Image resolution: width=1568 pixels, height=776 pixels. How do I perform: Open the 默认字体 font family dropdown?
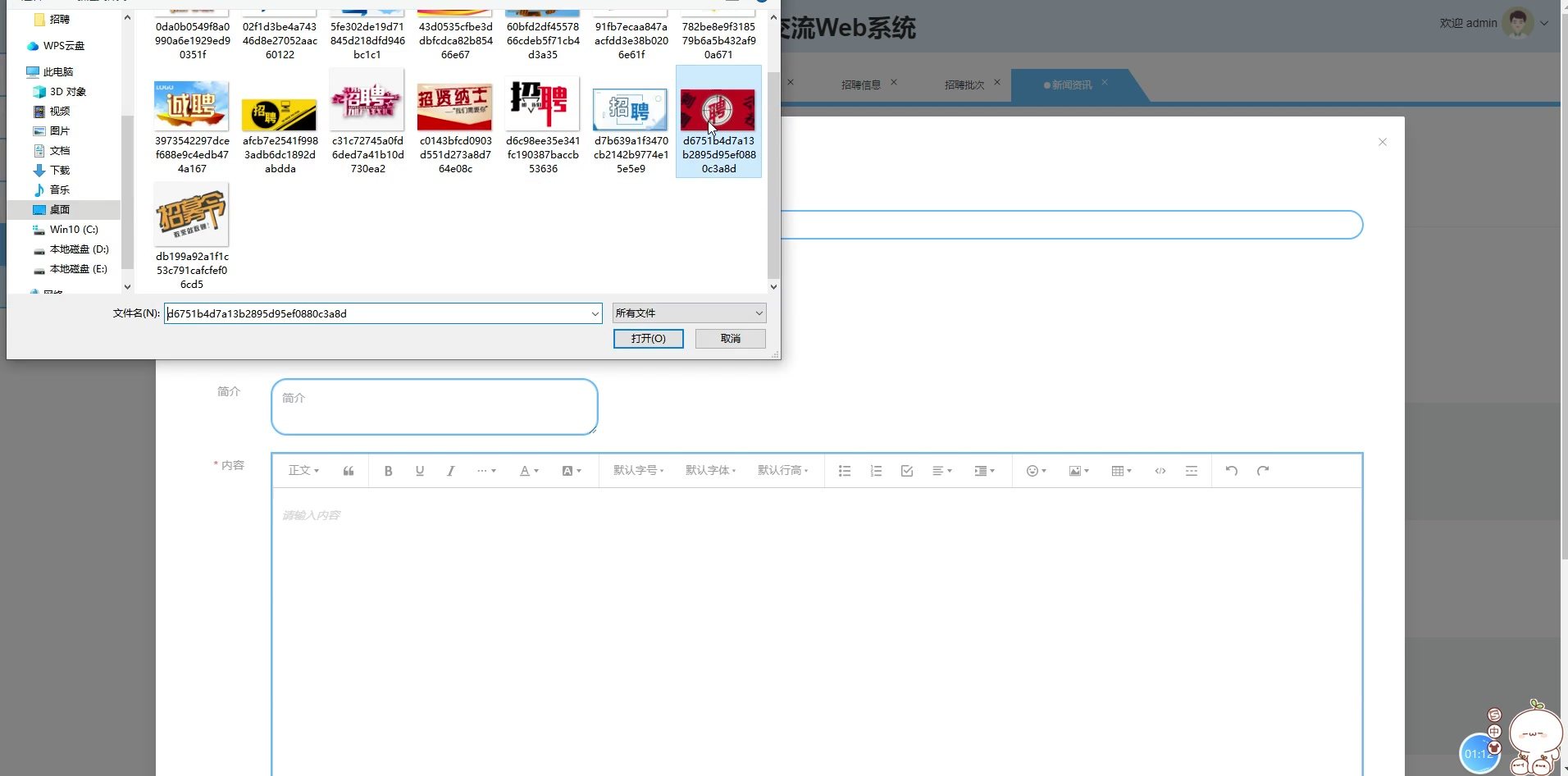(x=710, y=471)
